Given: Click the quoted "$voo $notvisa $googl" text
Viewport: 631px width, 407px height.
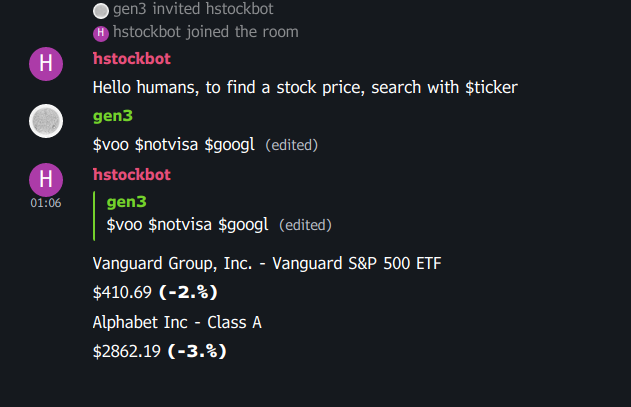Looking at the screenshot, I should tap(187, 224).
